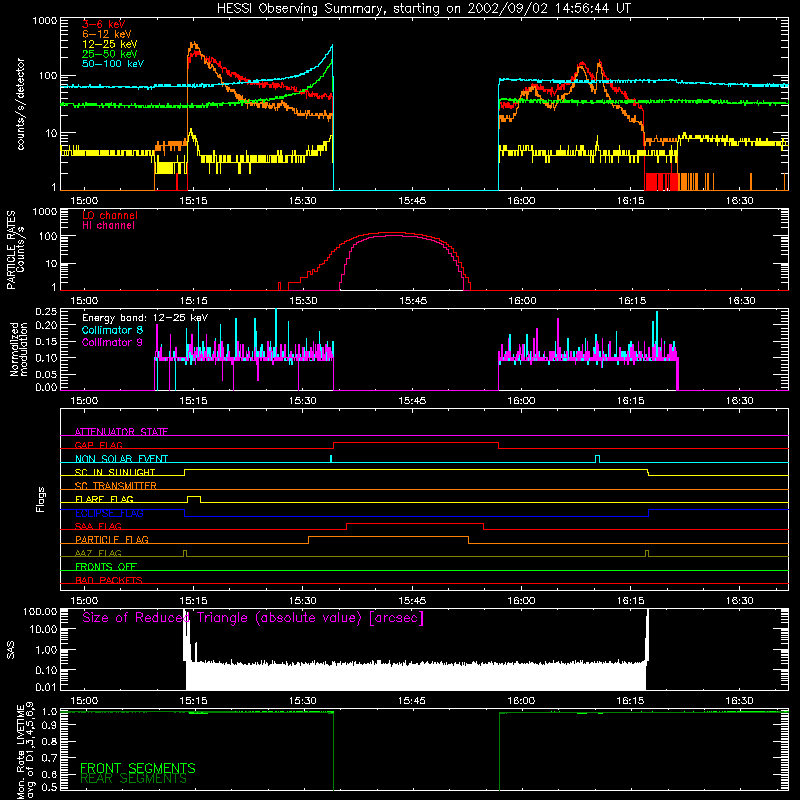Click the FRONTS OFF flag label
Image resolution: width=800 pixels, height=800 pixels.
[106, 567]
